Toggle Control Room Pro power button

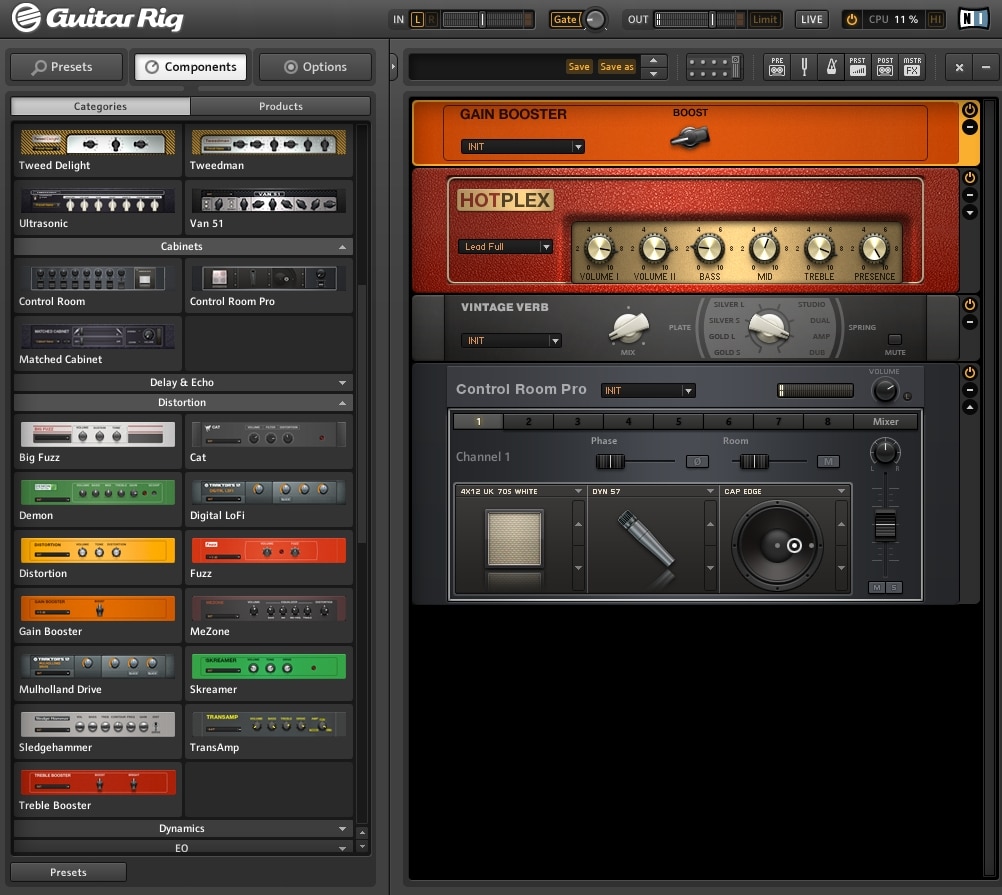[x=969, y=372]
